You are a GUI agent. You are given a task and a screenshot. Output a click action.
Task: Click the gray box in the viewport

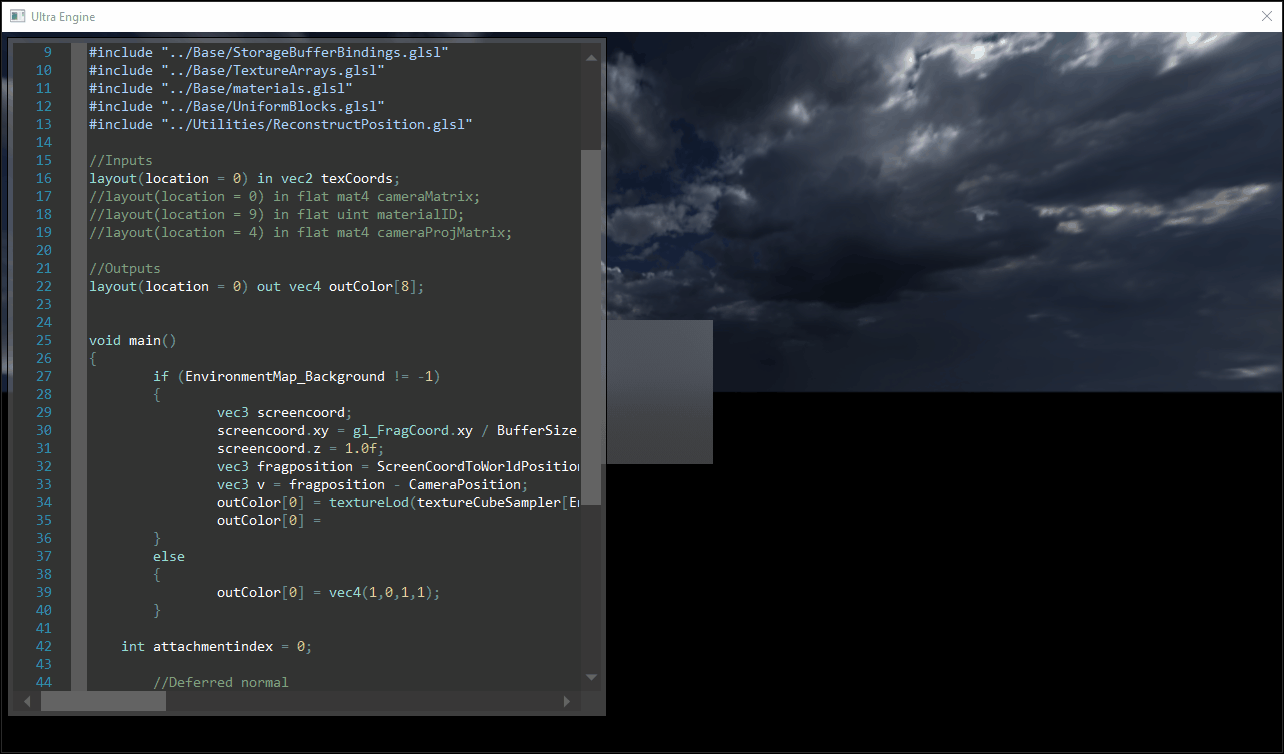coord(659,392)
